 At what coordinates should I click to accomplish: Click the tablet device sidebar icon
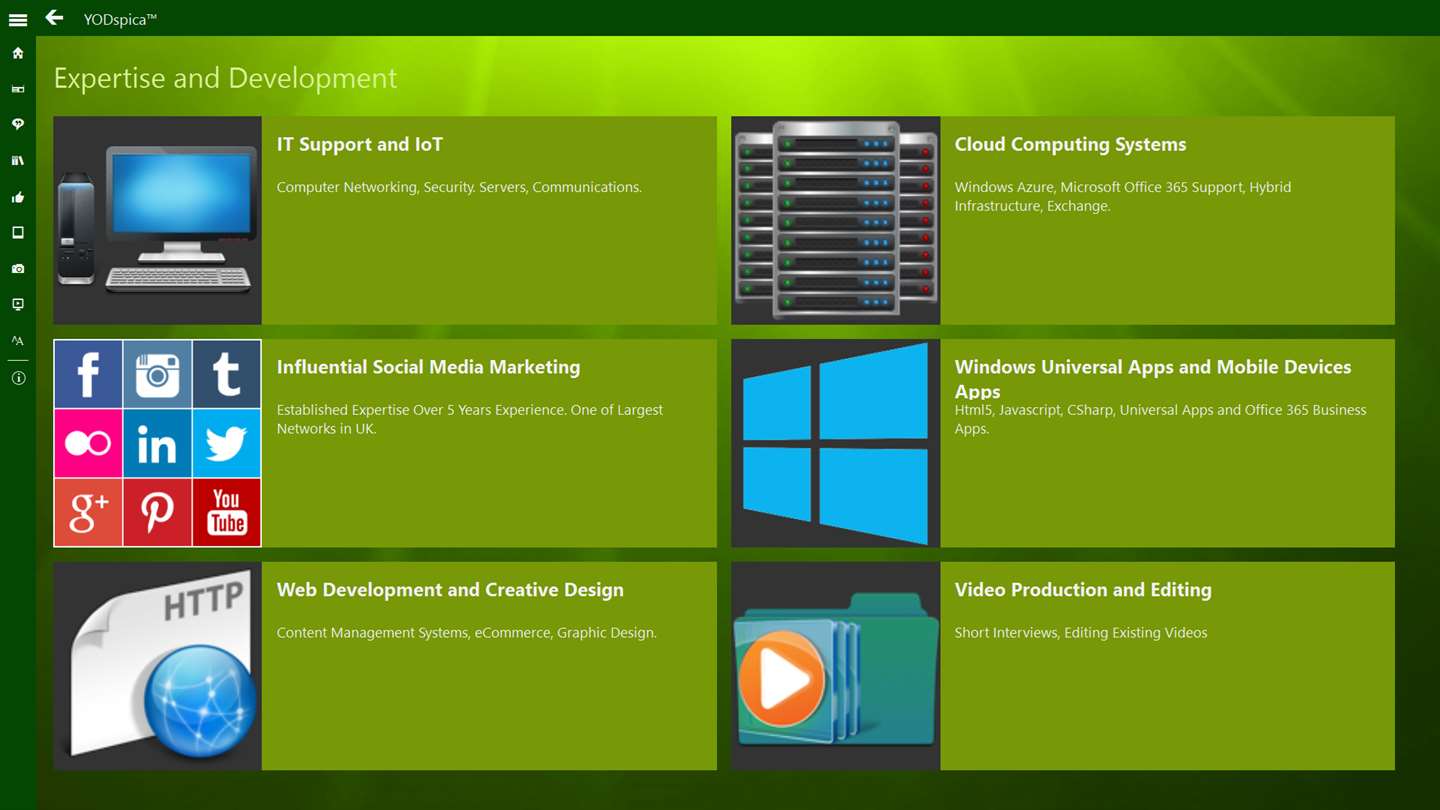18,232
